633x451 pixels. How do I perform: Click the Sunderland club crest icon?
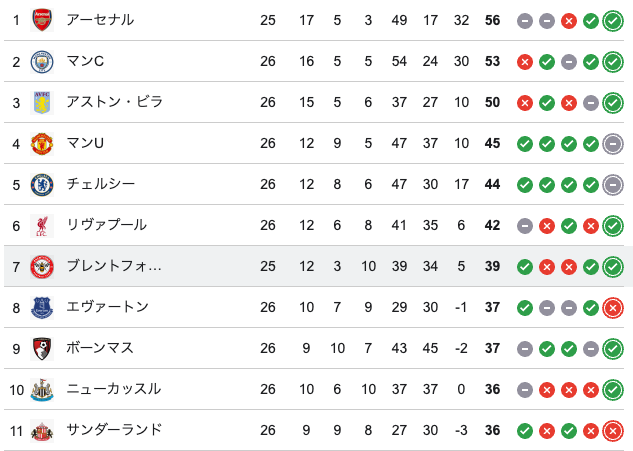point(41,430)
